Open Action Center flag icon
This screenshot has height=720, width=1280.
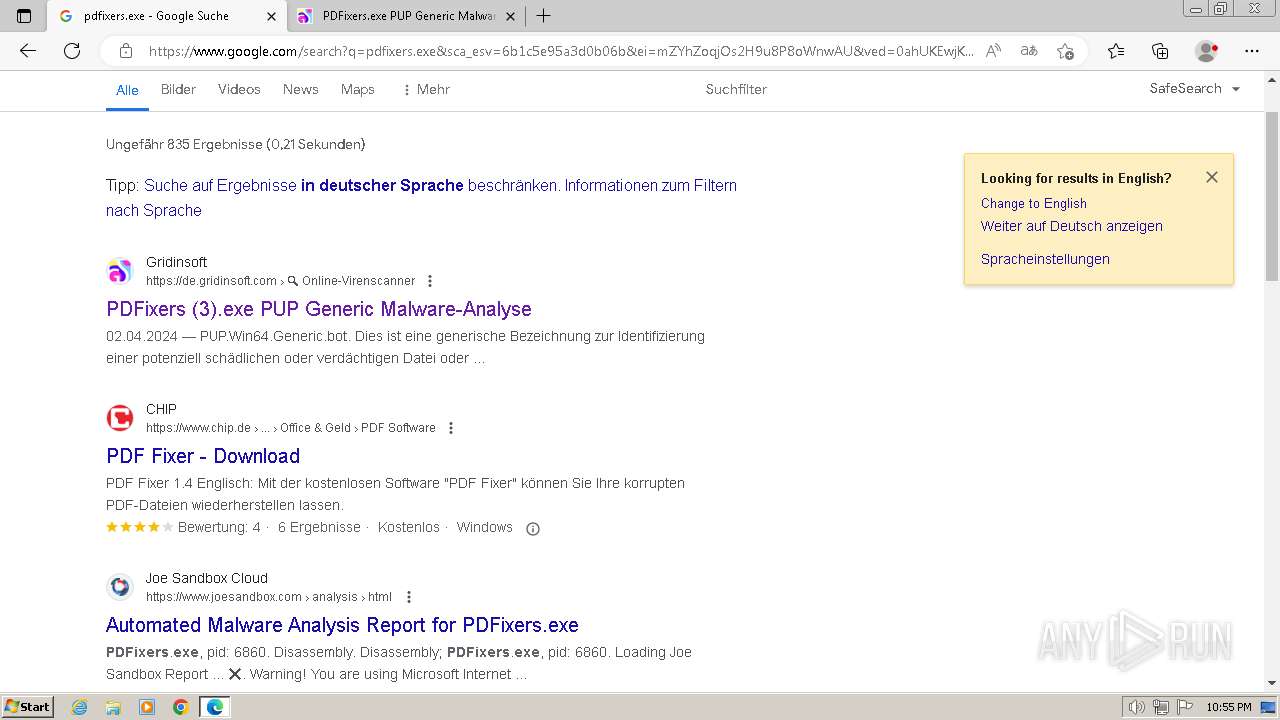pyautogui.click(x=1184, y=707)
